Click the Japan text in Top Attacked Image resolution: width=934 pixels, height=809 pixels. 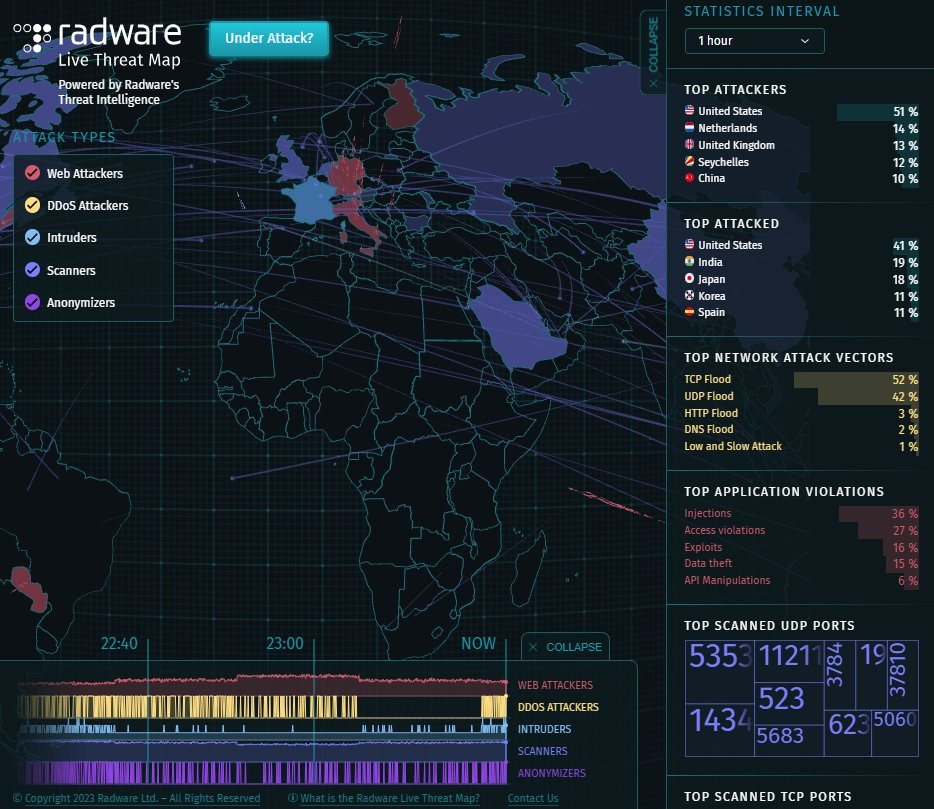tap(711, 279)
